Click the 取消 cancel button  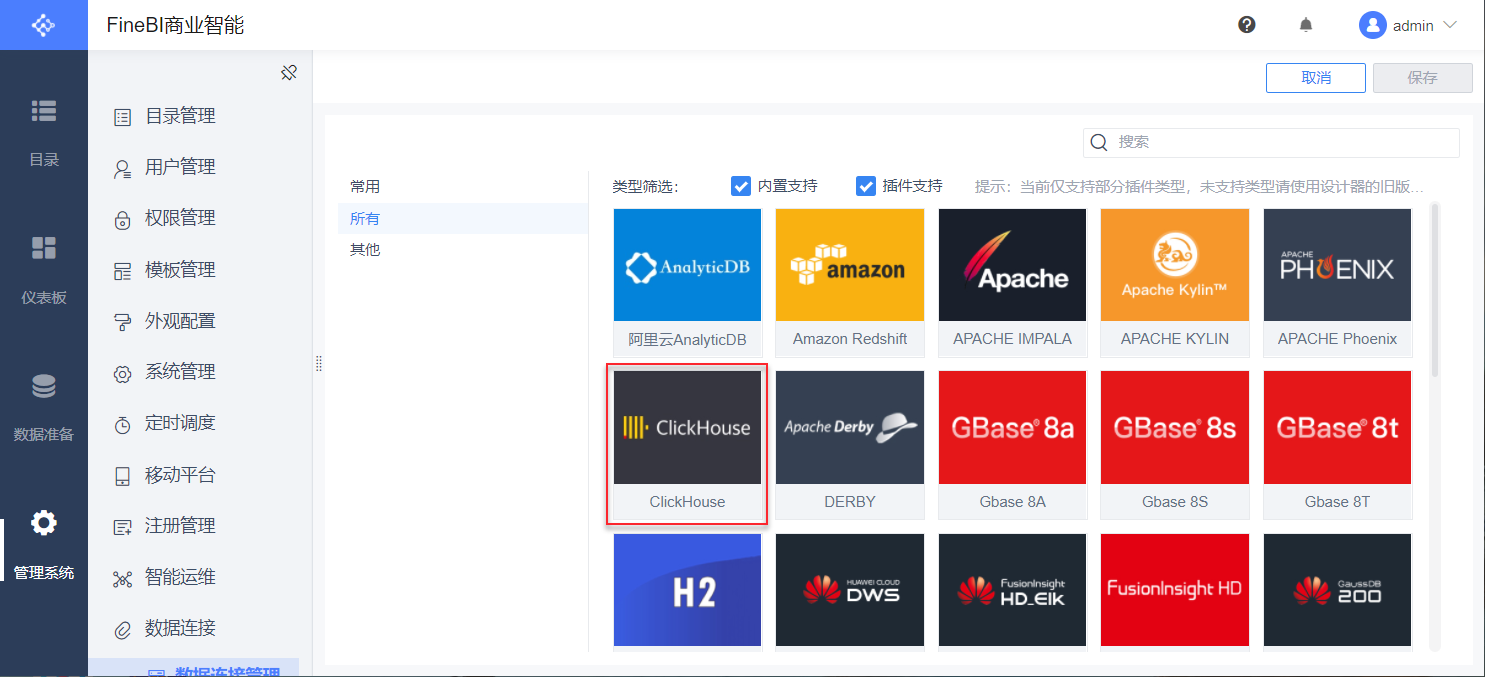tap(1316, 78)
